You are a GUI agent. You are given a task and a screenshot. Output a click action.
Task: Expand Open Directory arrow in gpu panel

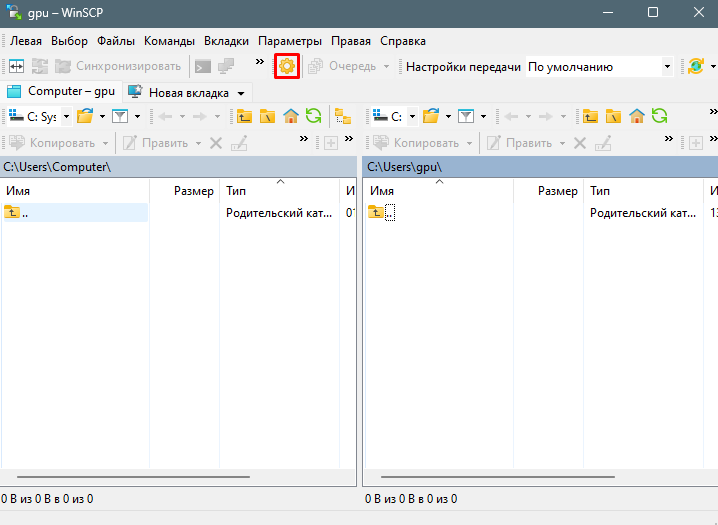448,117
